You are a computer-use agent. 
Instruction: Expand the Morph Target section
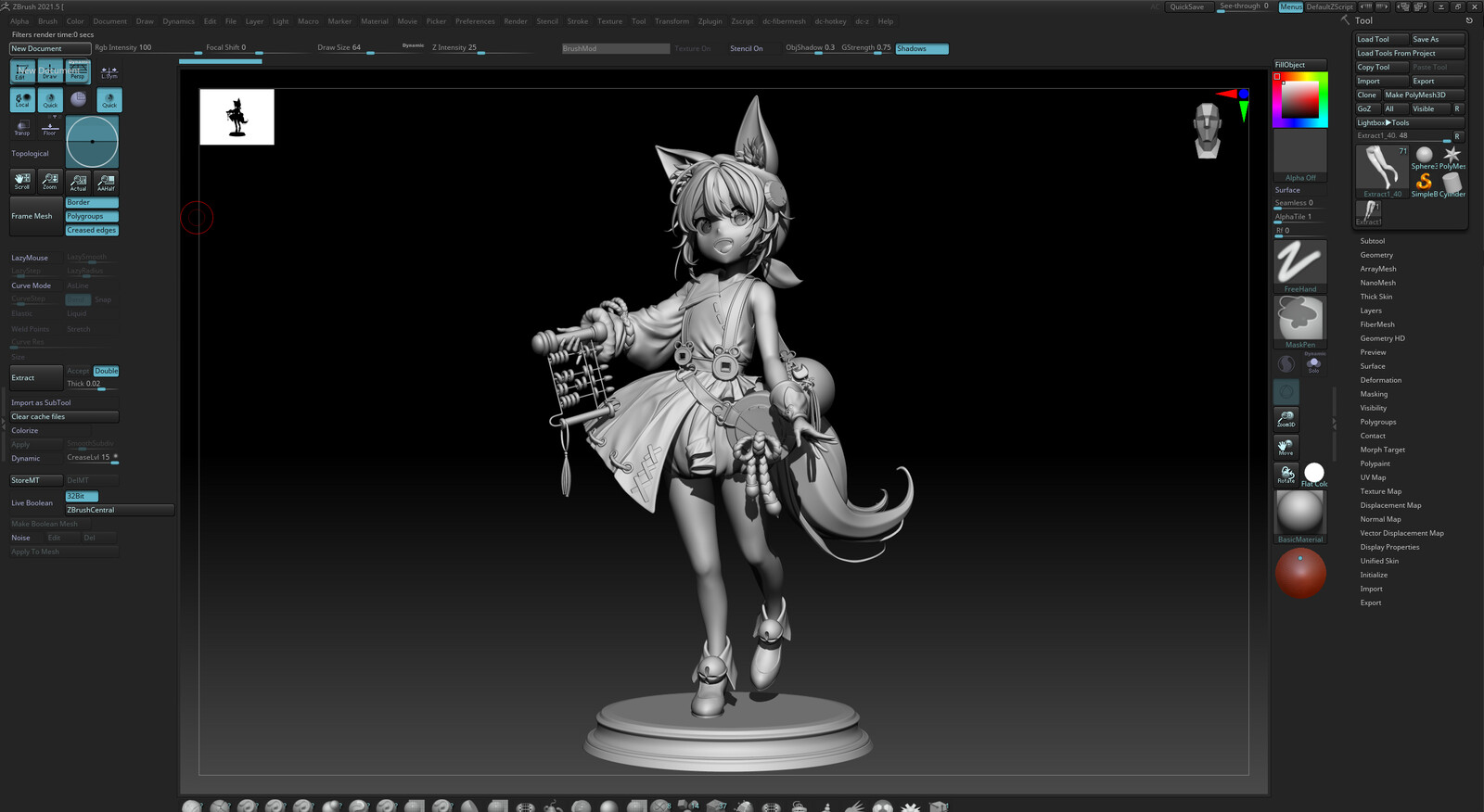pyautogui.click(x=1382, y=450)
